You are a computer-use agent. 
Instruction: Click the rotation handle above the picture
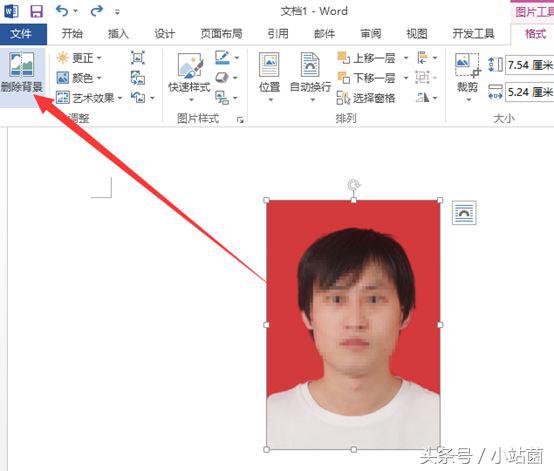coord(353,184)
